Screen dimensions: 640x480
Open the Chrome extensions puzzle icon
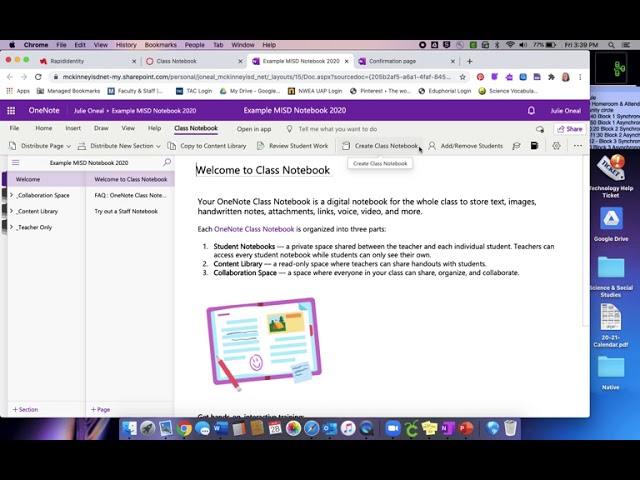(551, 77)
